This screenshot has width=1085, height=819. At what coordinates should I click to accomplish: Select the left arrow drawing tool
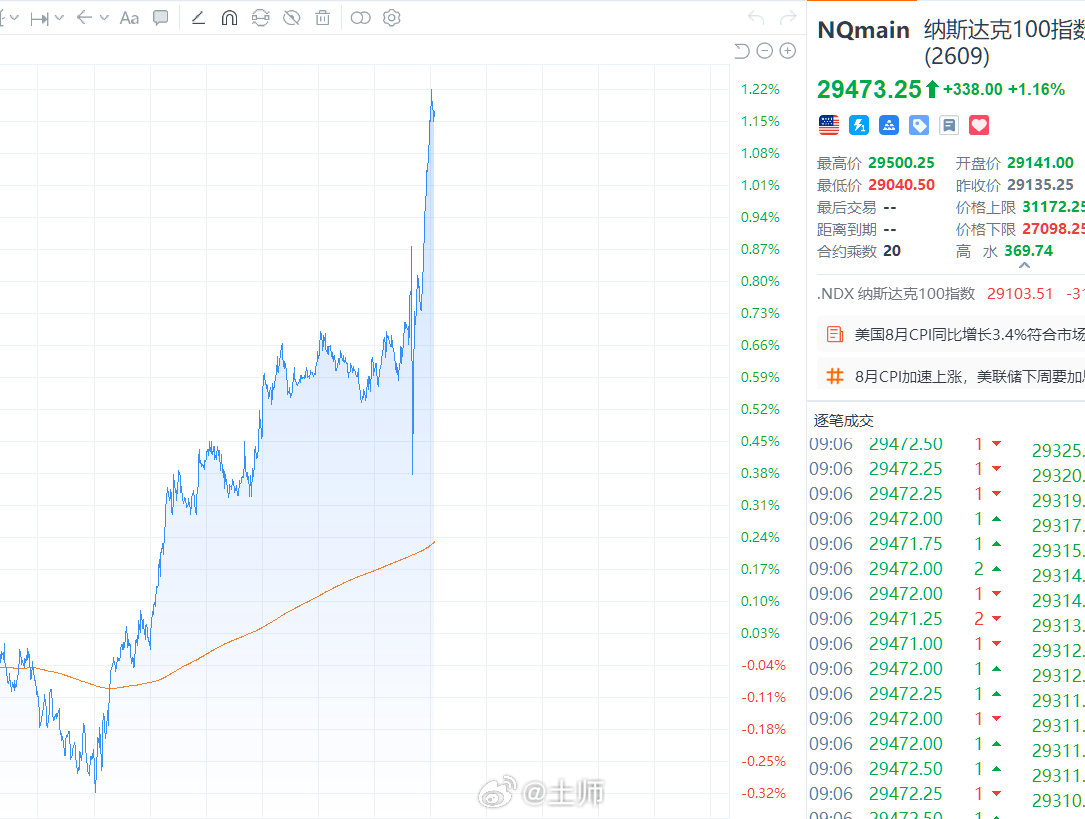(x=84, y=18)
